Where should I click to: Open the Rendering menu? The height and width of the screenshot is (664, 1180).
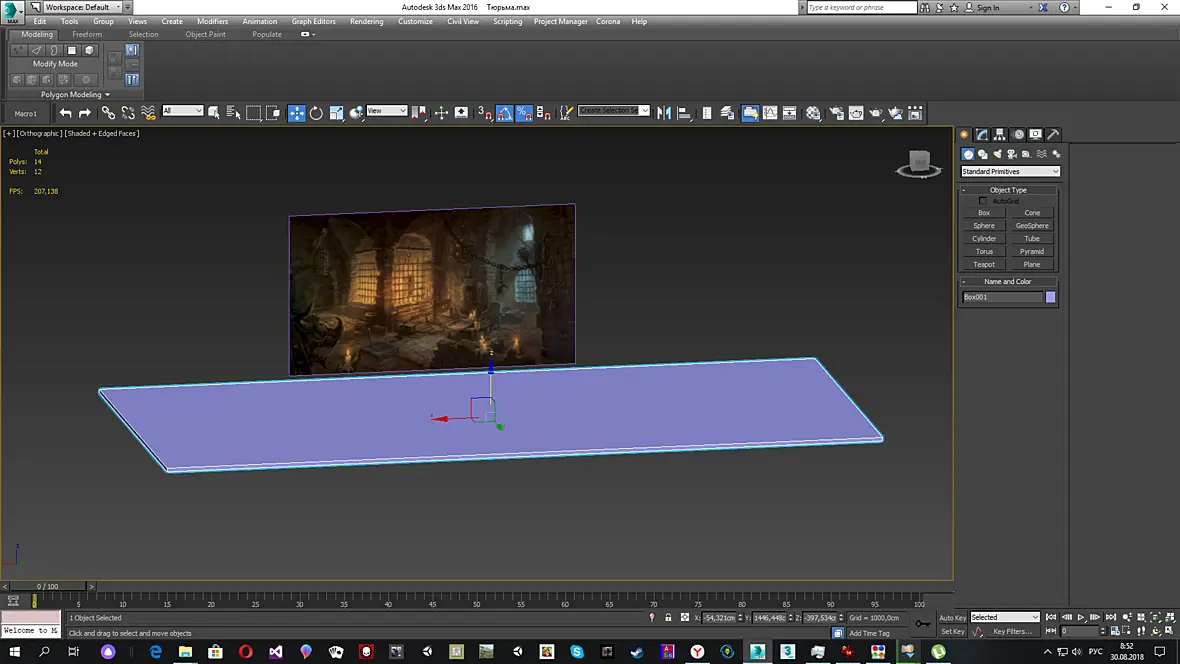[x=366, y=21]
